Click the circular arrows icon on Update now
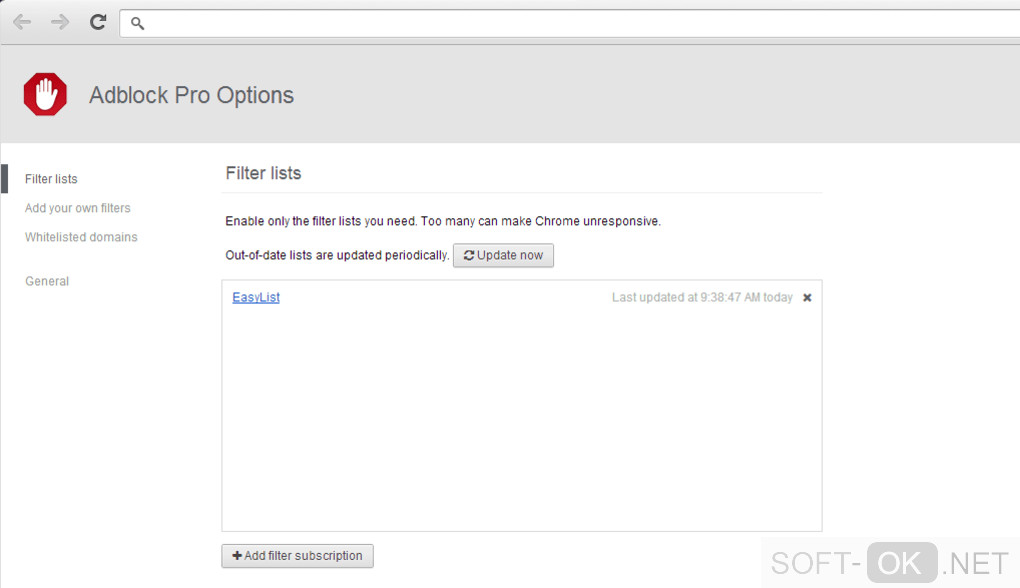The image size is (1020, 588). pyautogui.click(x=469, y=256)
